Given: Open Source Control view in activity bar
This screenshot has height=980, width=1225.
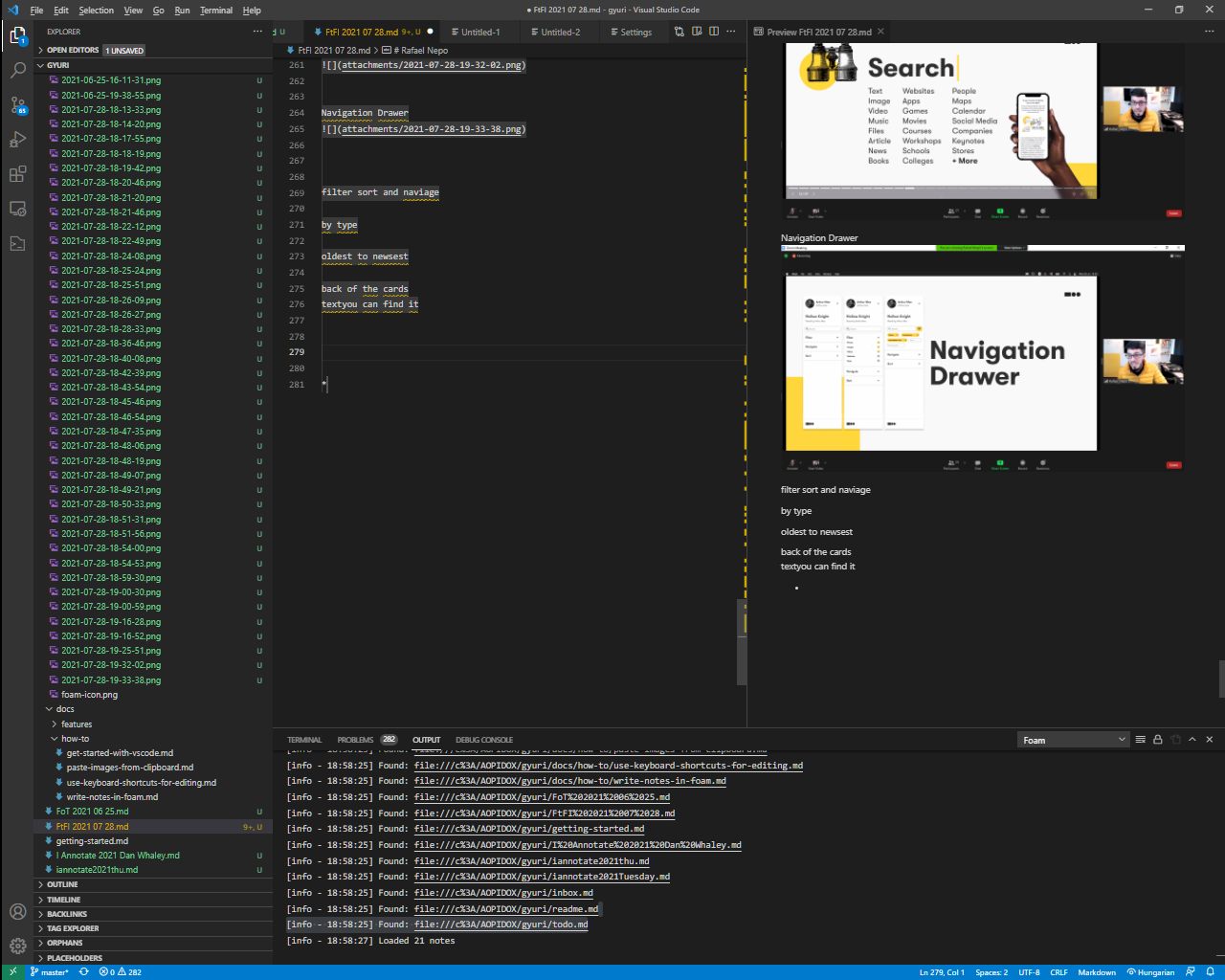Looking at the screenshot, I should [17, 104].
